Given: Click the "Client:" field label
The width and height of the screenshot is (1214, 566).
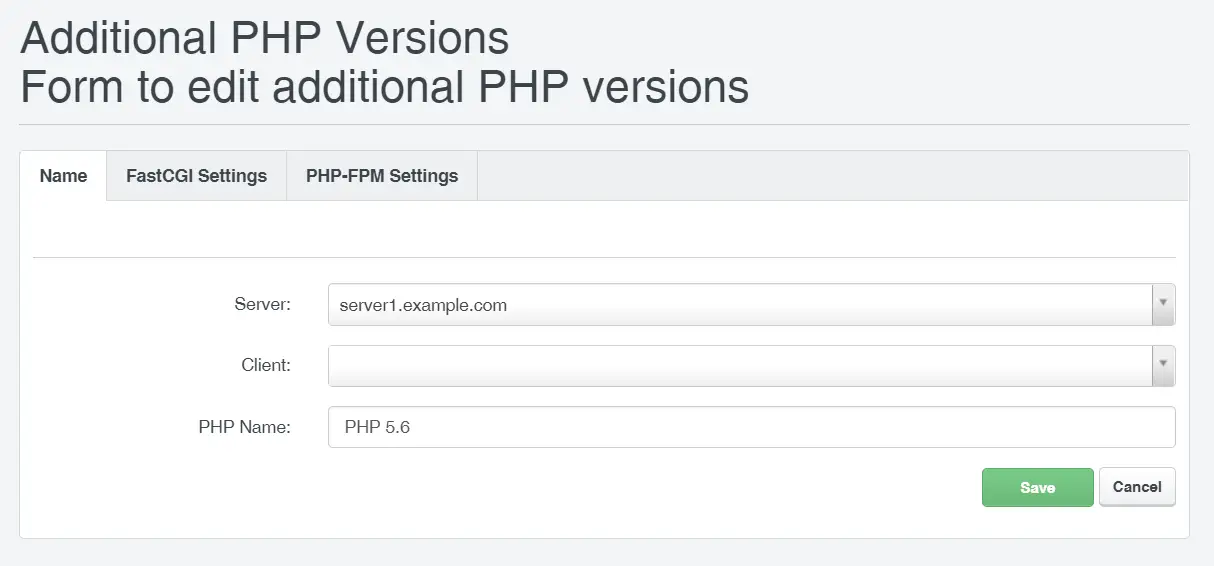Looking at the screenshot, I should pos(266,365).
